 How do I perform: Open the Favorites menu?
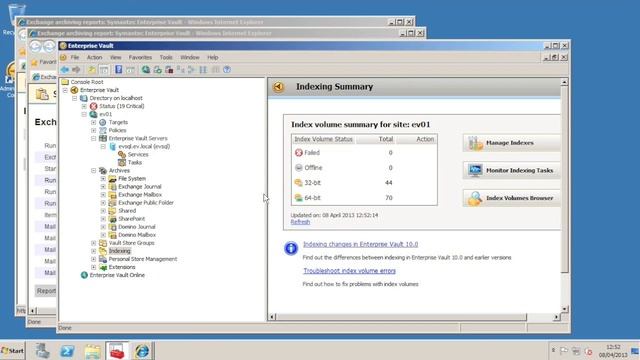click(x=140, y=58)
